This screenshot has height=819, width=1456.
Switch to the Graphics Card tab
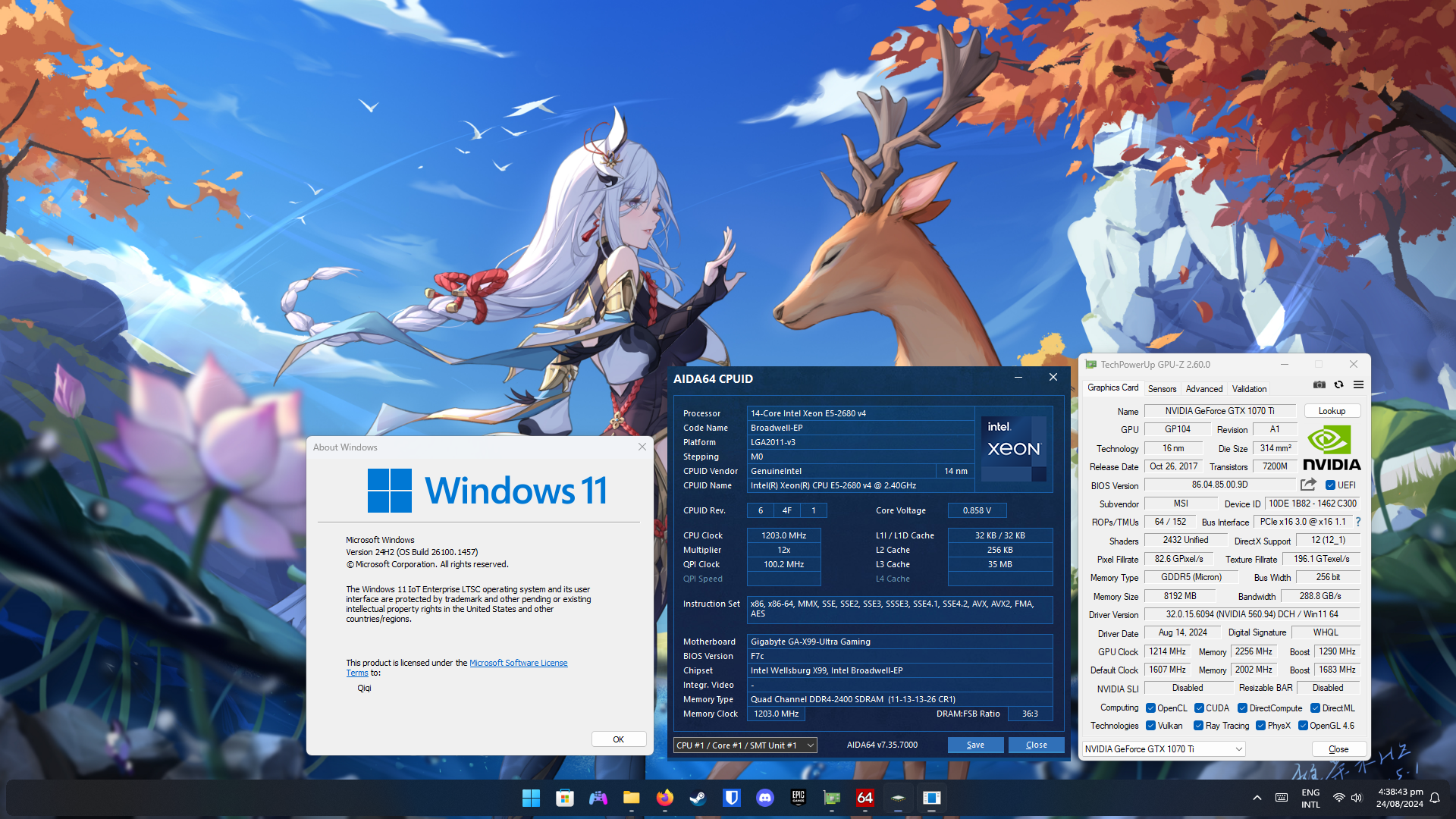point(1112,388)
